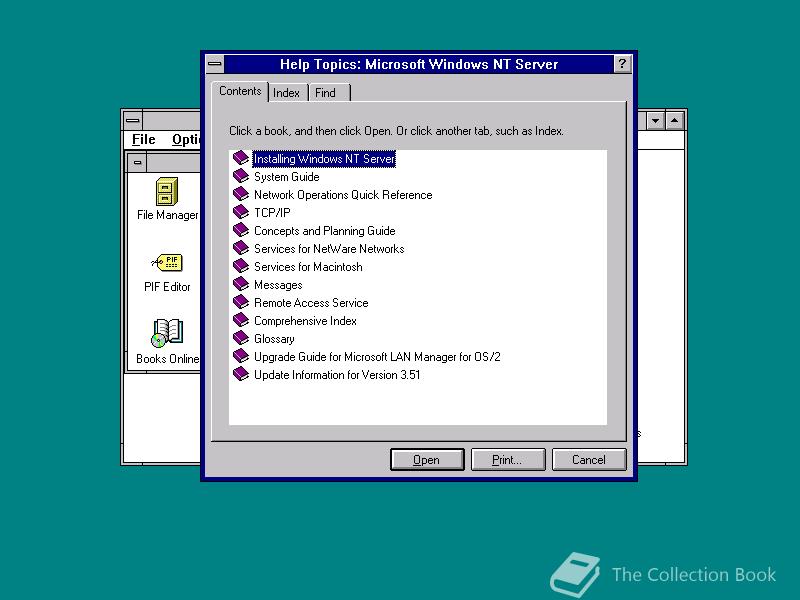This screenshot has width=800, height=600.
Task: Click book icon for Upgrade Guide LAN Manager
Action: click(241, 356)
